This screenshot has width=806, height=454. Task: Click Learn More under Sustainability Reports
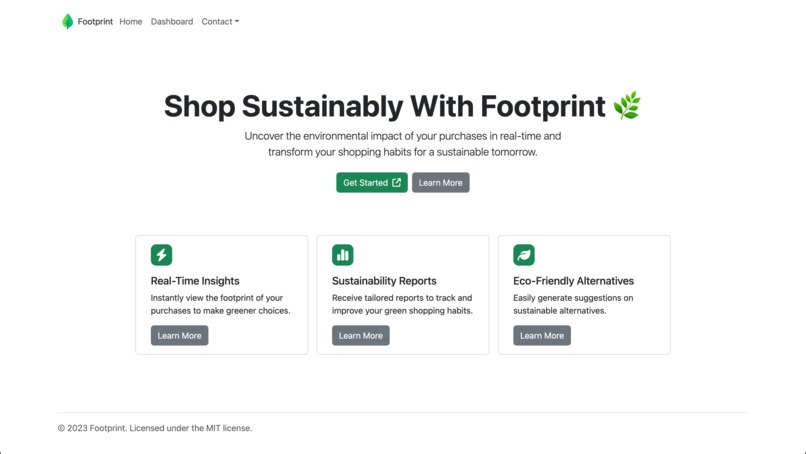360,335
